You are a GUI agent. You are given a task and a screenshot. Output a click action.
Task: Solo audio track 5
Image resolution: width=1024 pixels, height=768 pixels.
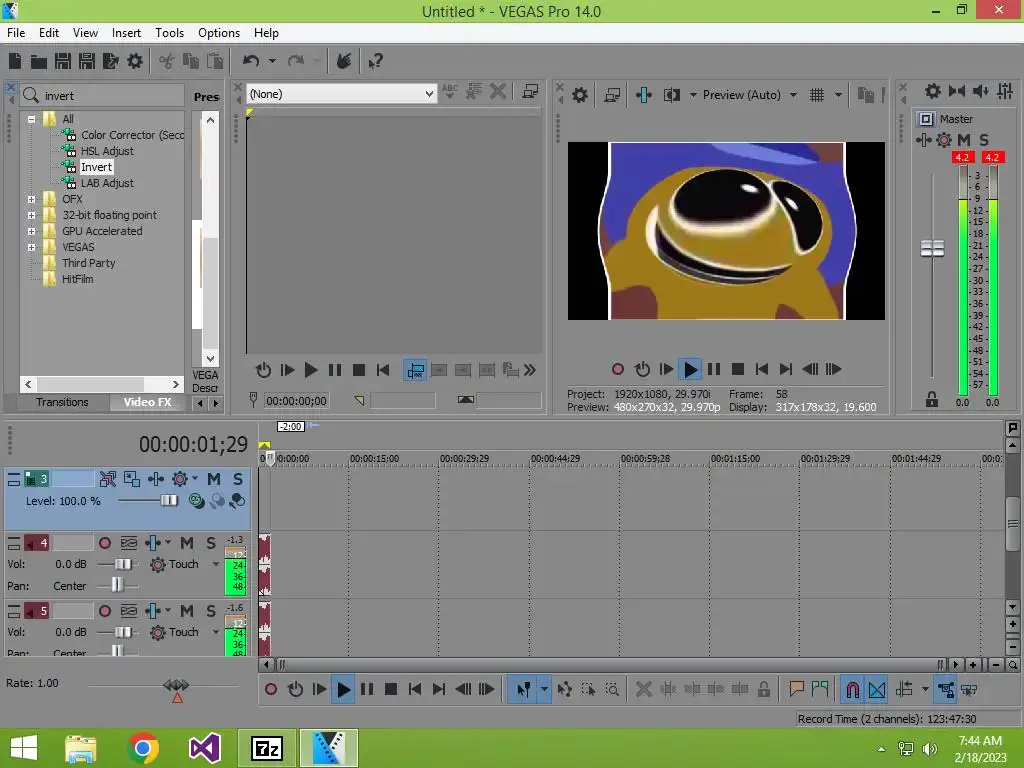point(211,611)
